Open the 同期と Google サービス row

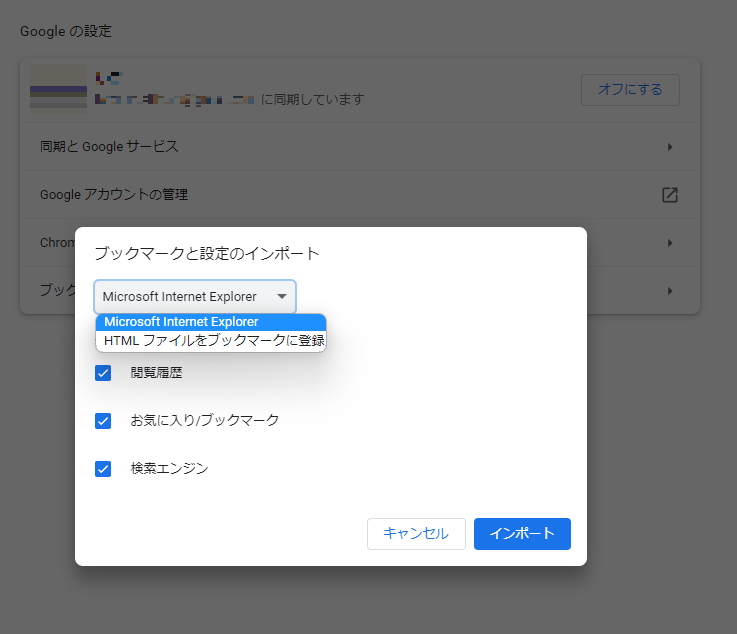click(x=360, y=147)
